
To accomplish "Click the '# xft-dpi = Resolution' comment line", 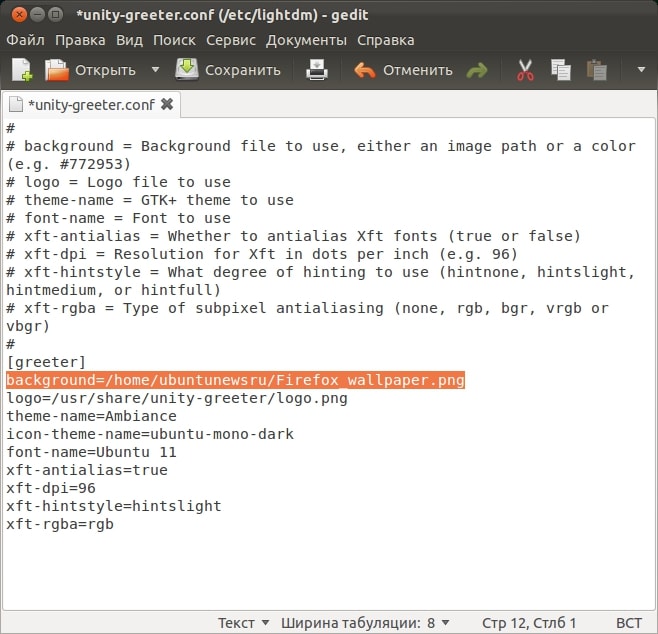I will pos(262,254).
